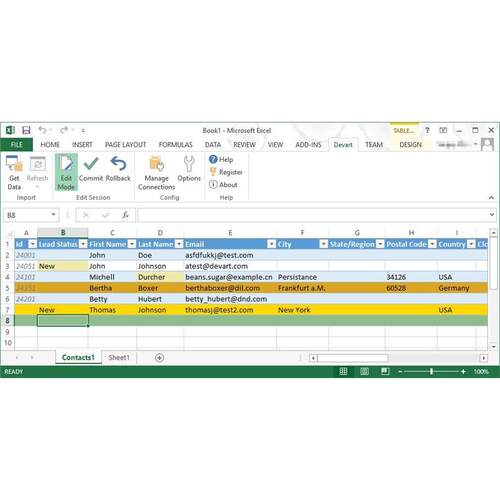Switch to the Sheet1 worksheet tab
Viewport: 500px width, 500px height.
click(119, 358)
